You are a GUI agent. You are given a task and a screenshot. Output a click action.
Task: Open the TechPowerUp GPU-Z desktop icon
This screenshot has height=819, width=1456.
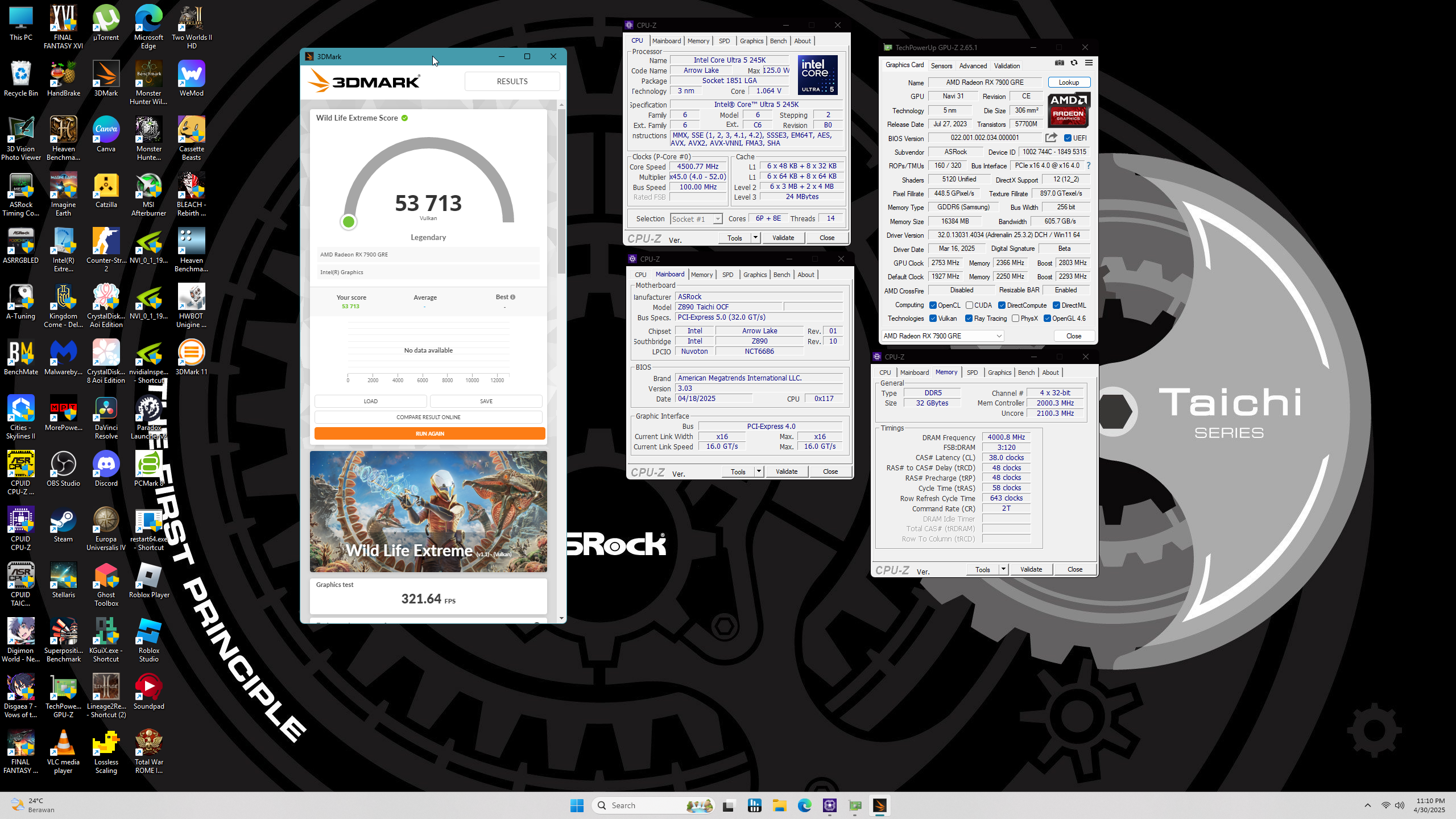point(63,696)
